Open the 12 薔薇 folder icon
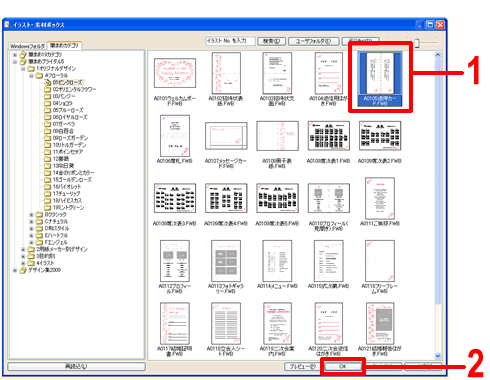This screenshot has width=490, height=380. 48,159
